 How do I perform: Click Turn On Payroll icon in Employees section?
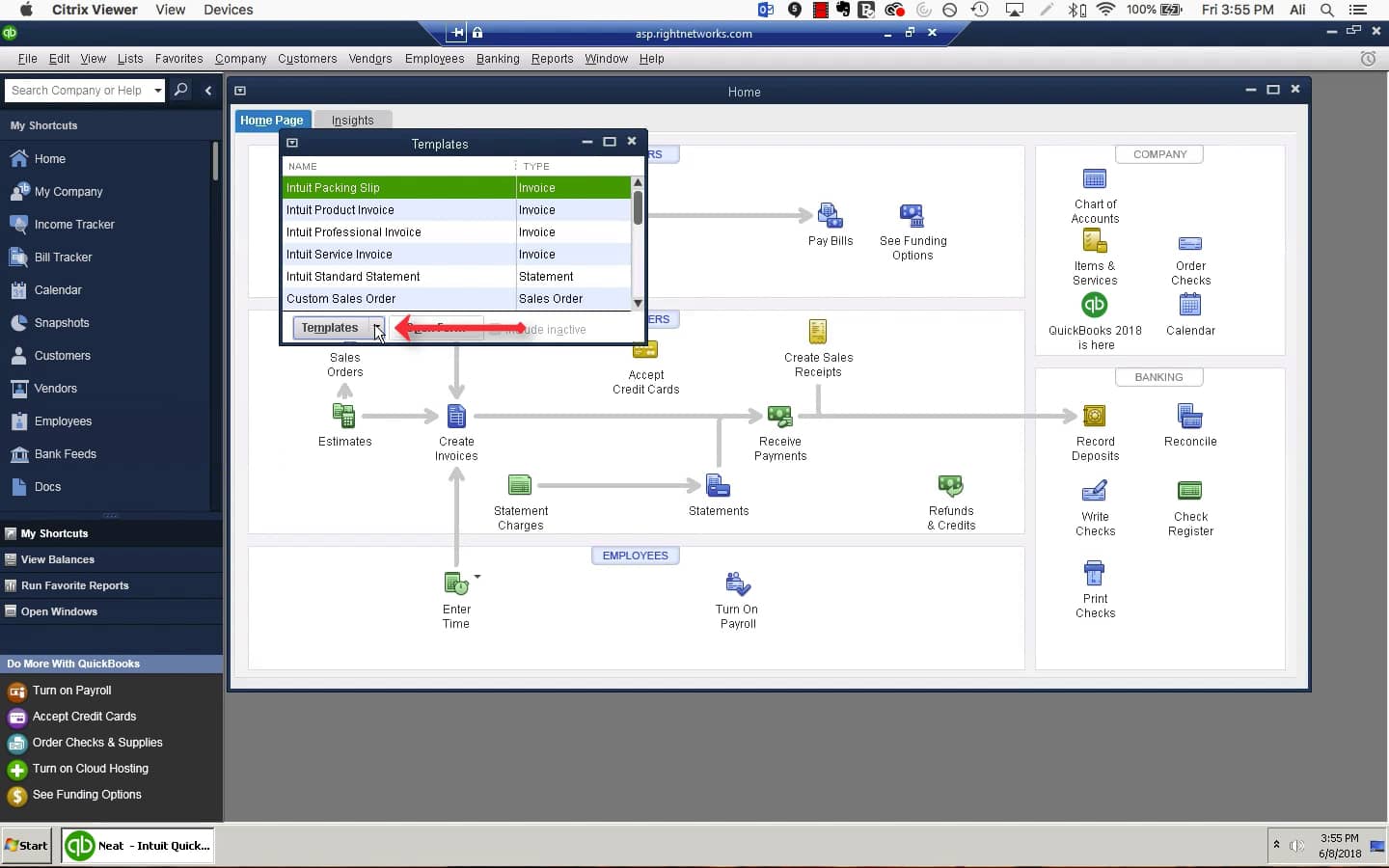[x=737, y=583]
